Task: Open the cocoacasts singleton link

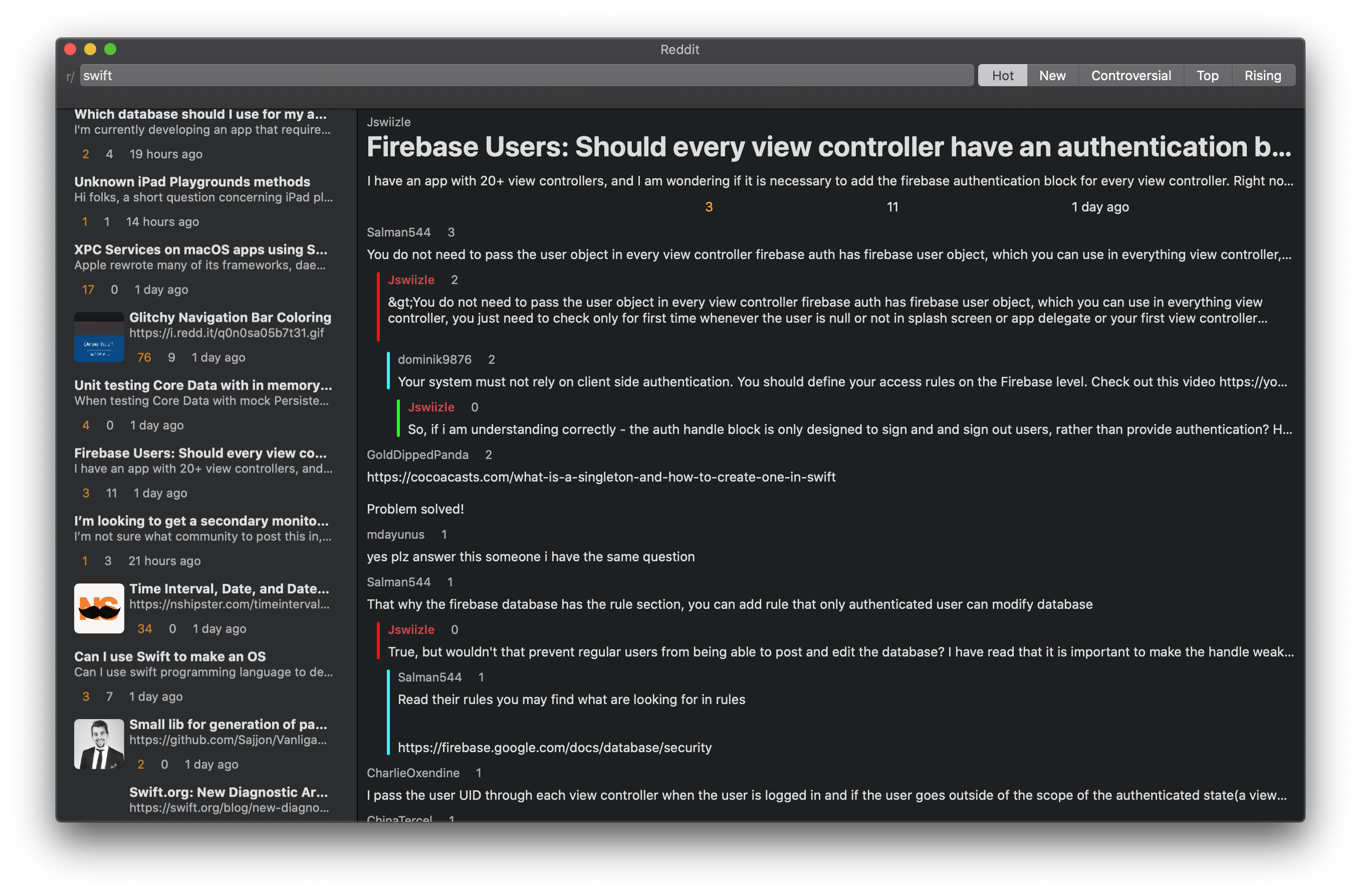Action: (600, 477)
